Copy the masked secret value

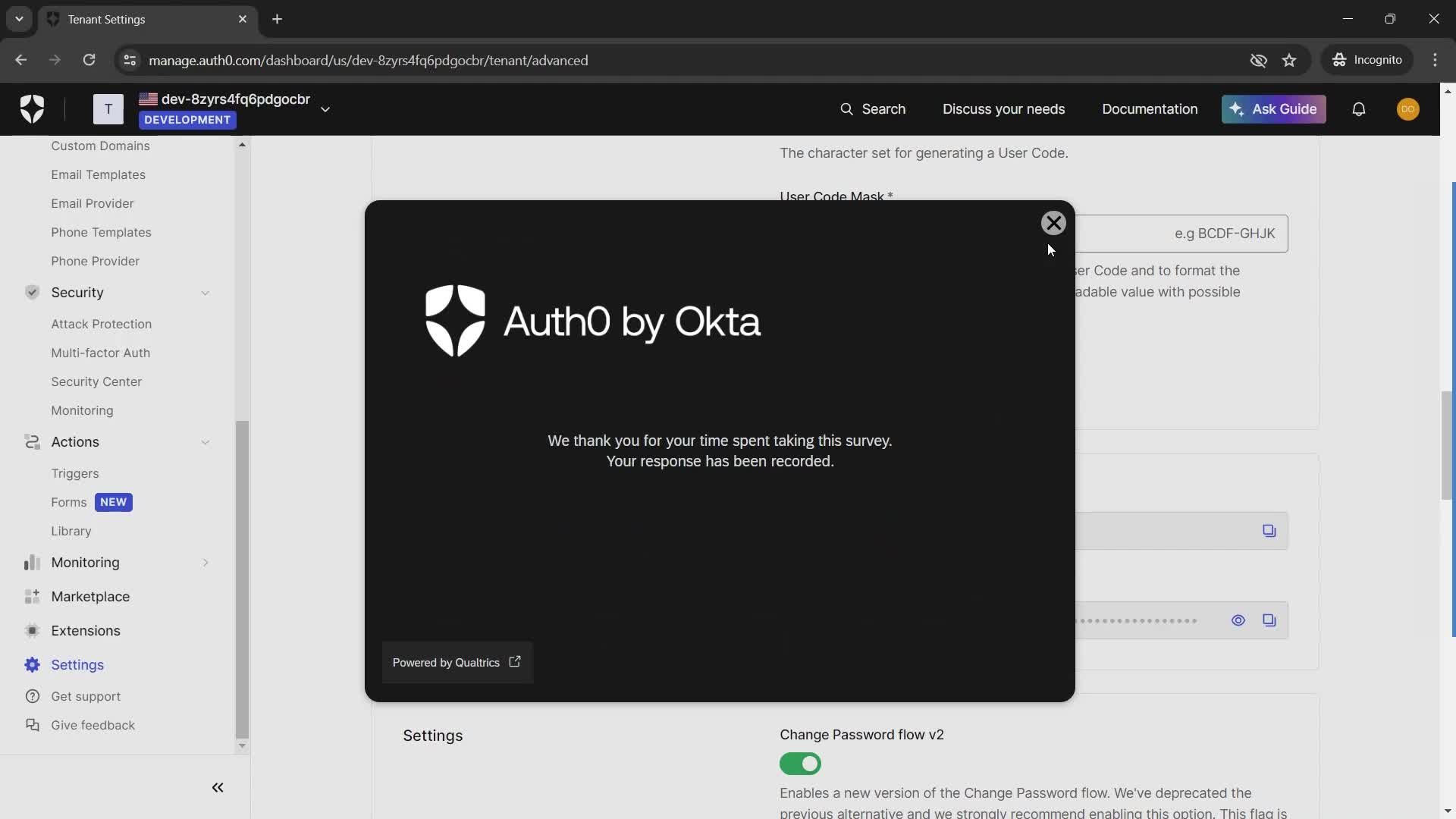pyautogui.click(x=1269, y=620)
